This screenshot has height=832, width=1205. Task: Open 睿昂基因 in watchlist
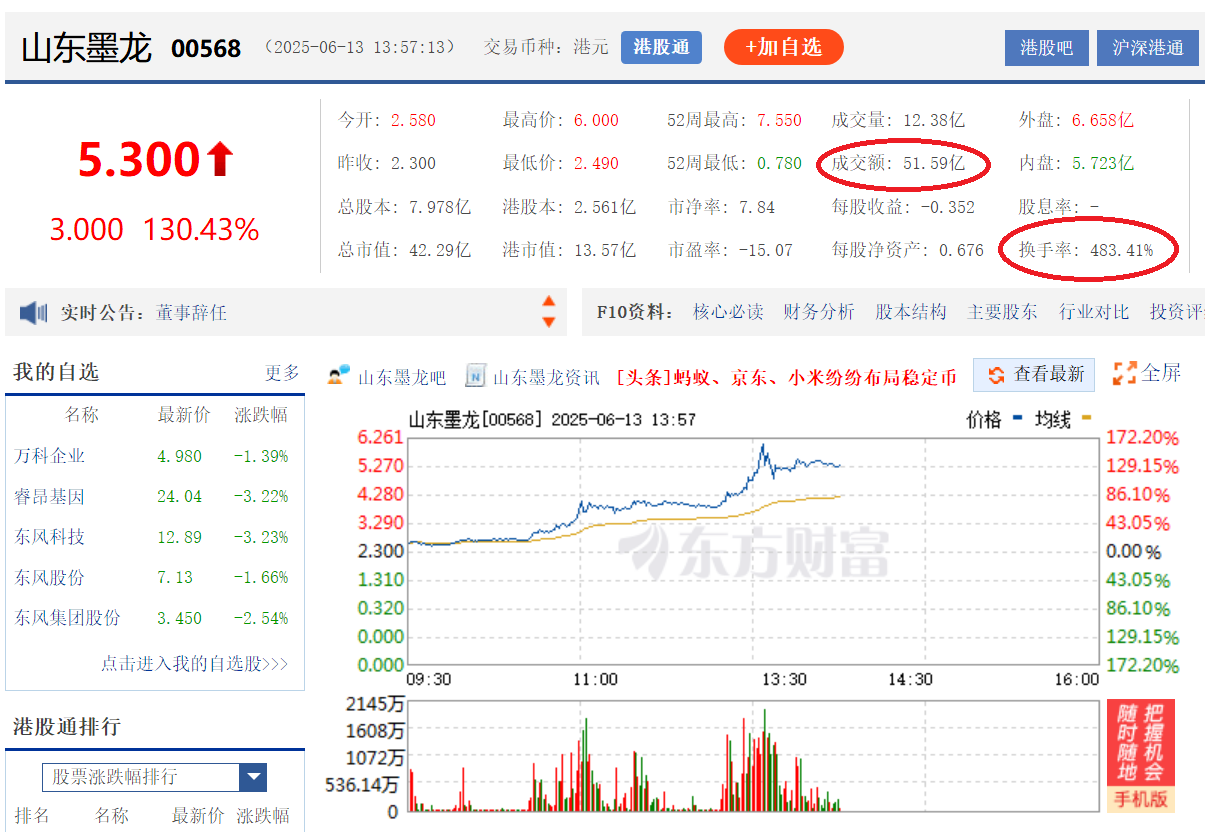[50, 496]
